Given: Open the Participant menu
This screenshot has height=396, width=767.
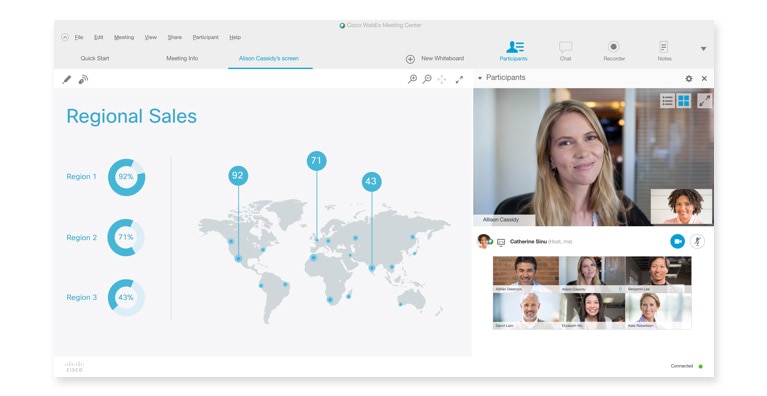Looking at the screenshot, I should point(205,37).
